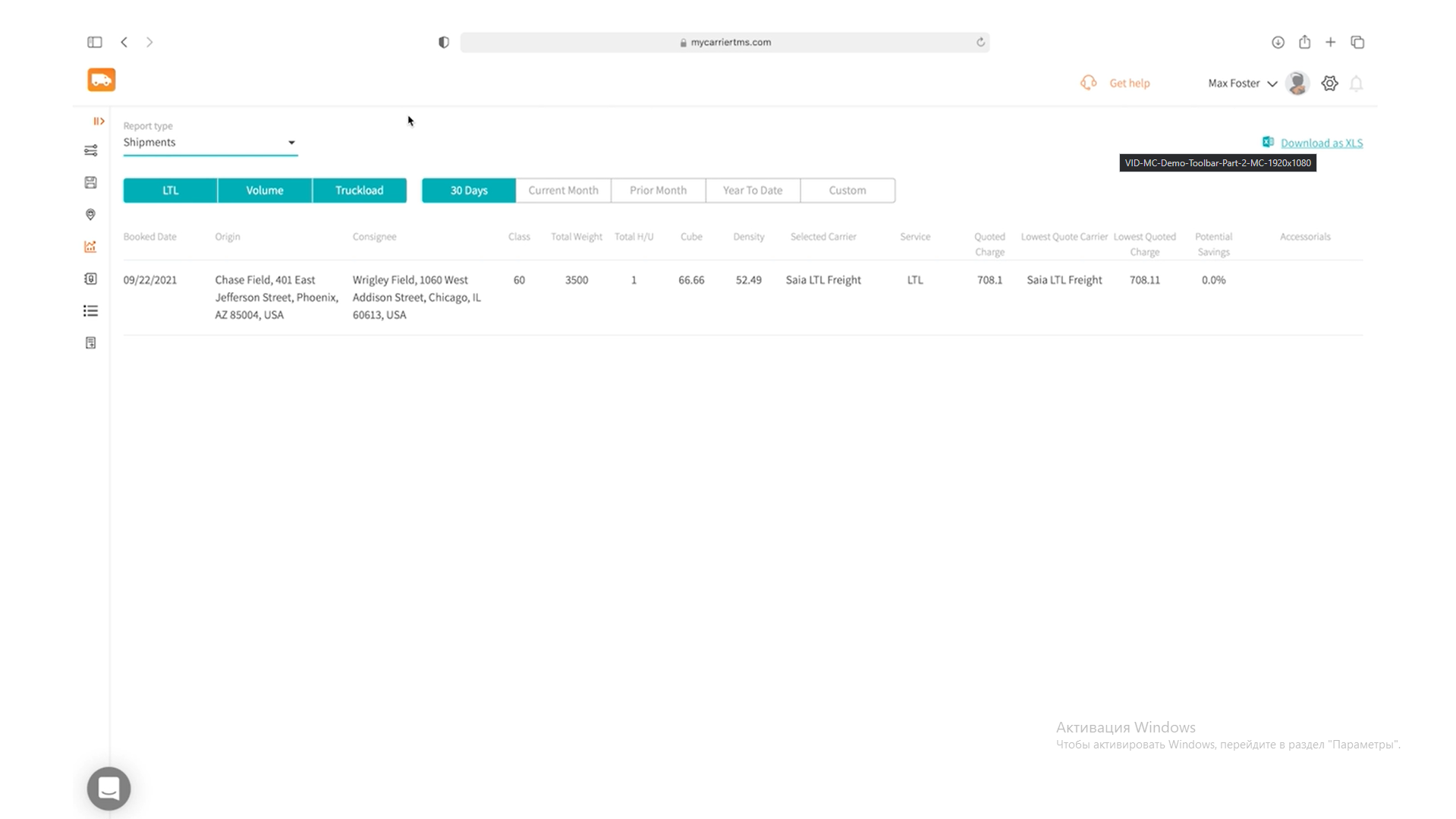Click the headset Get help icon

pyautogui.click(x=1089, y=82)
